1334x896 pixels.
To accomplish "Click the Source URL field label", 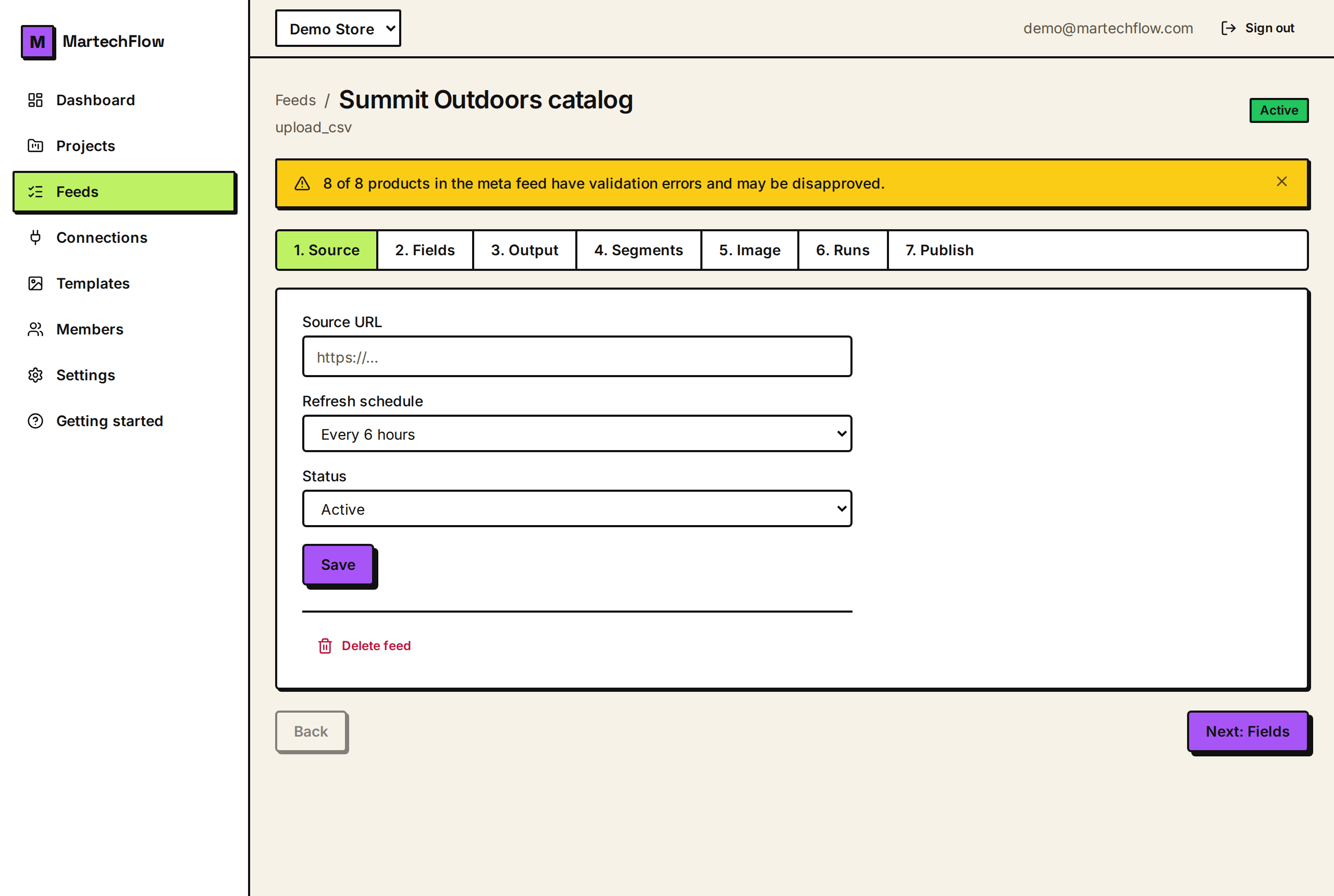I will click(342, 322).
